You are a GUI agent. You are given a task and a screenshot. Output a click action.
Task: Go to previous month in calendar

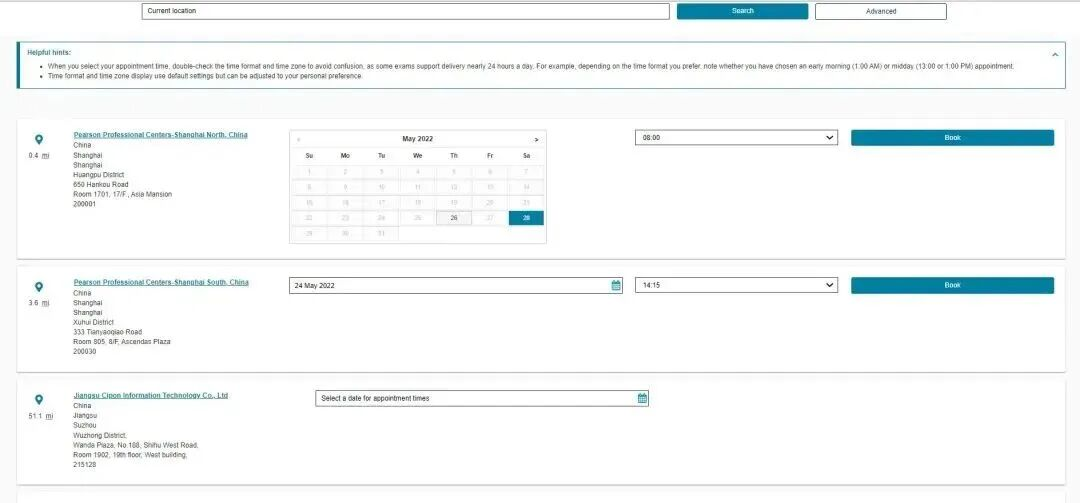299,139
